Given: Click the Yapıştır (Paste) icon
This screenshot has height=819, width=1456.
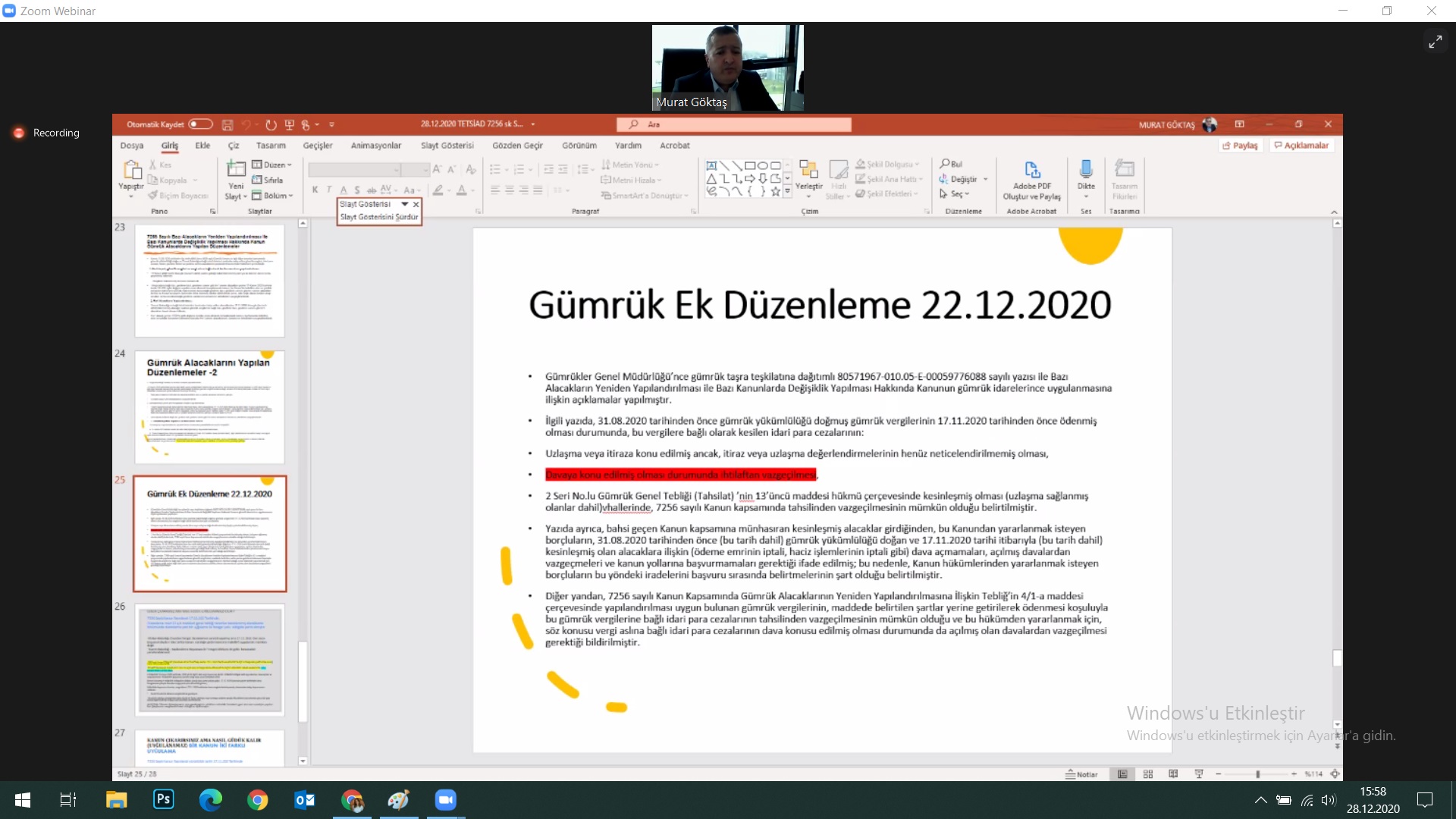Looking at the screenshot, I should click(131, 170).
